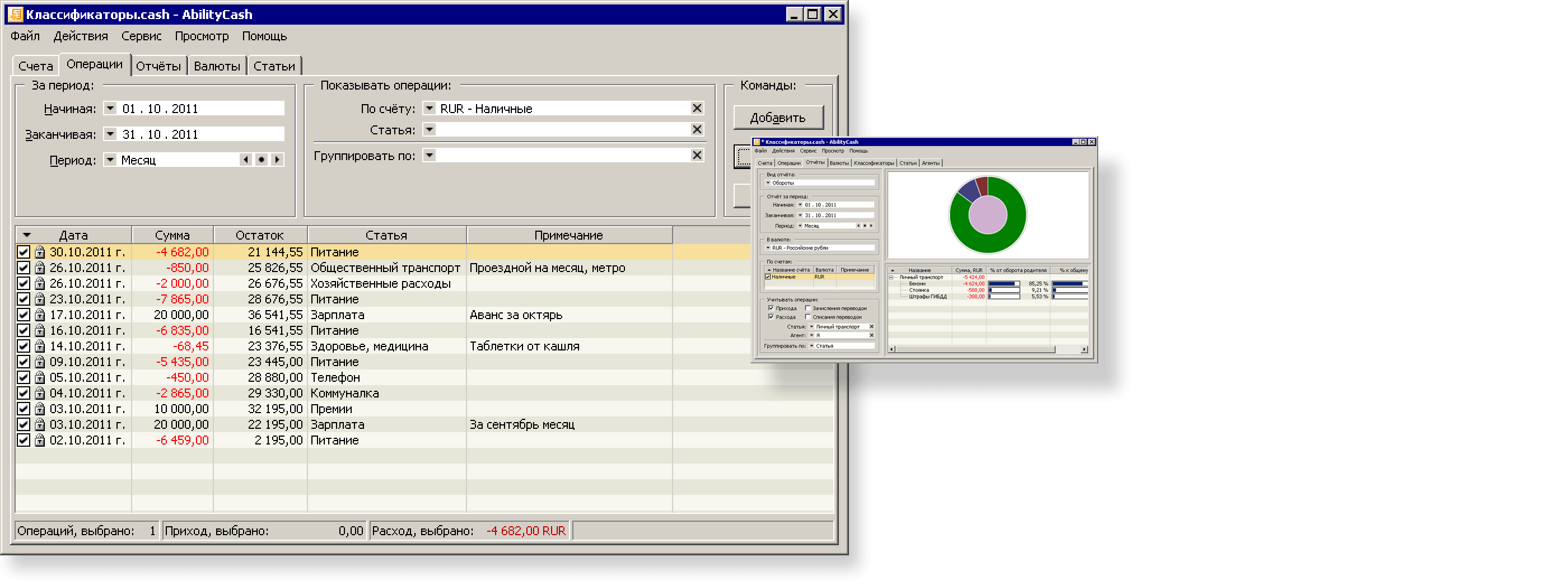Click the Остаток column header
Image resolution: width=1568 pixels, height=585 pixels.
pos(260,235)
